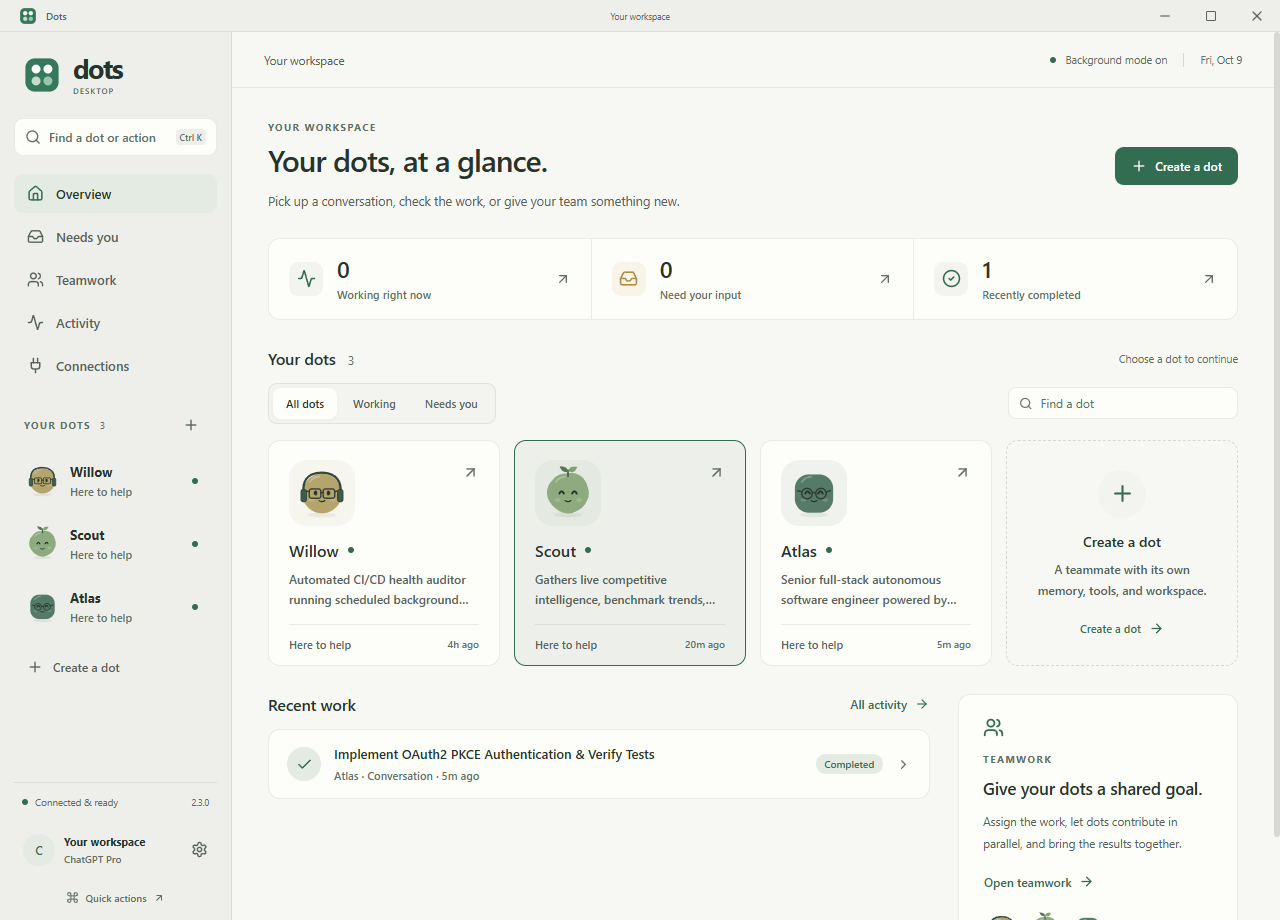Click the plus icon beside Your Dots header
Viewport: 1280px width, 920px height.
(191, 425)
